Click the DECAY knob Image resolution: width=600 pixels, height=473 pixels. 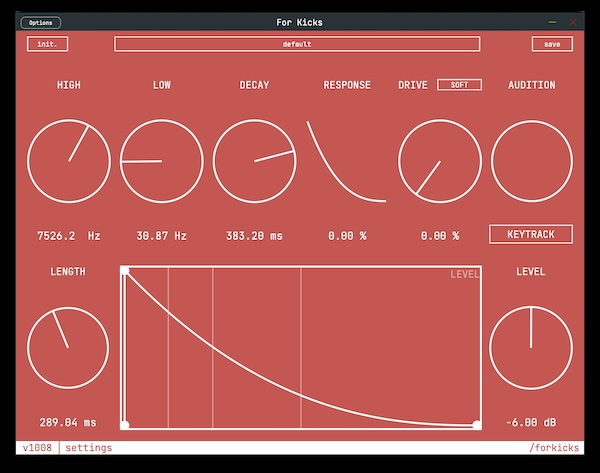254,161
